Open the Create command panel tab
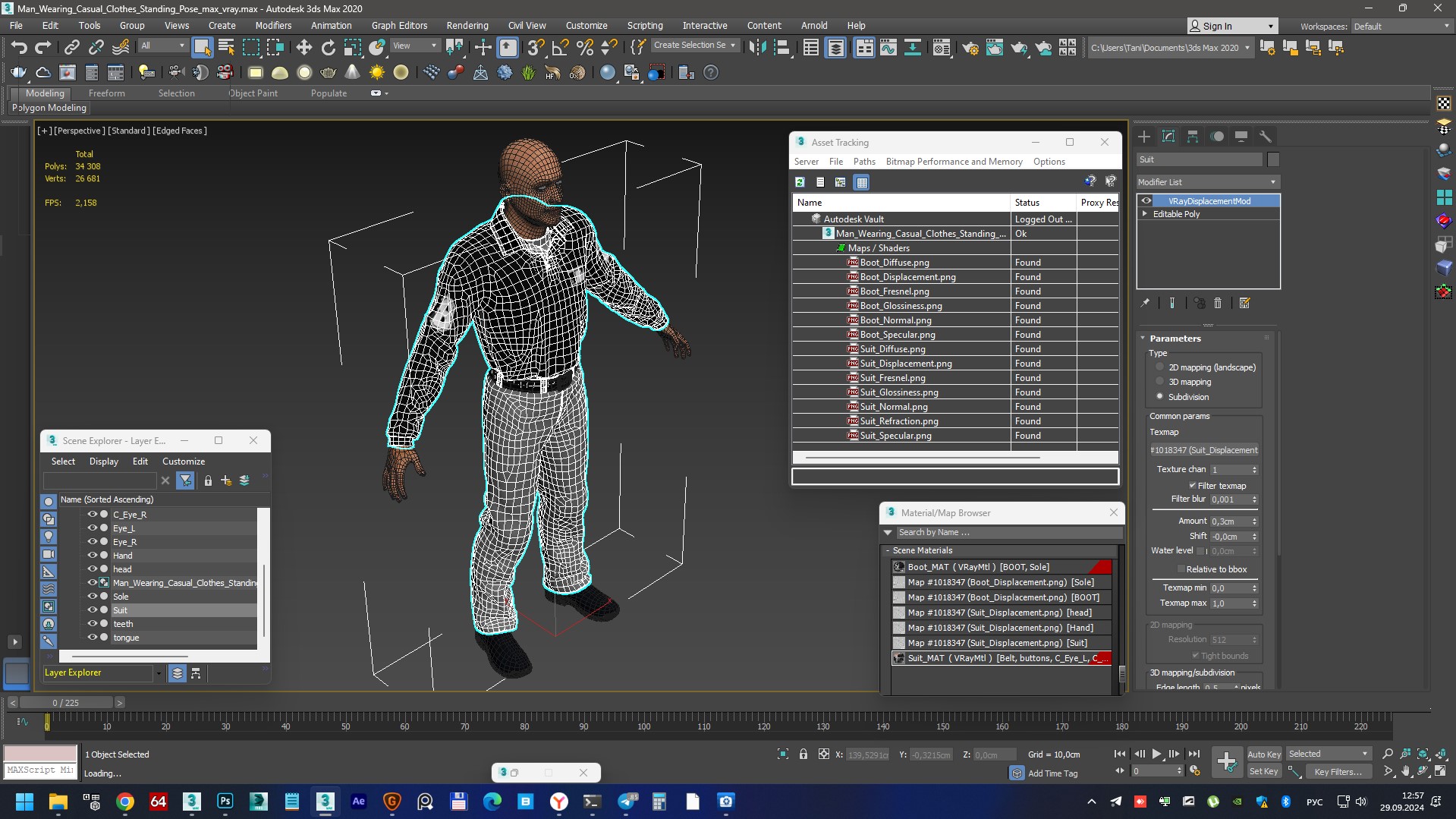The height and width of the screenshot is (819, 1456). click(x=1144, y=137)
